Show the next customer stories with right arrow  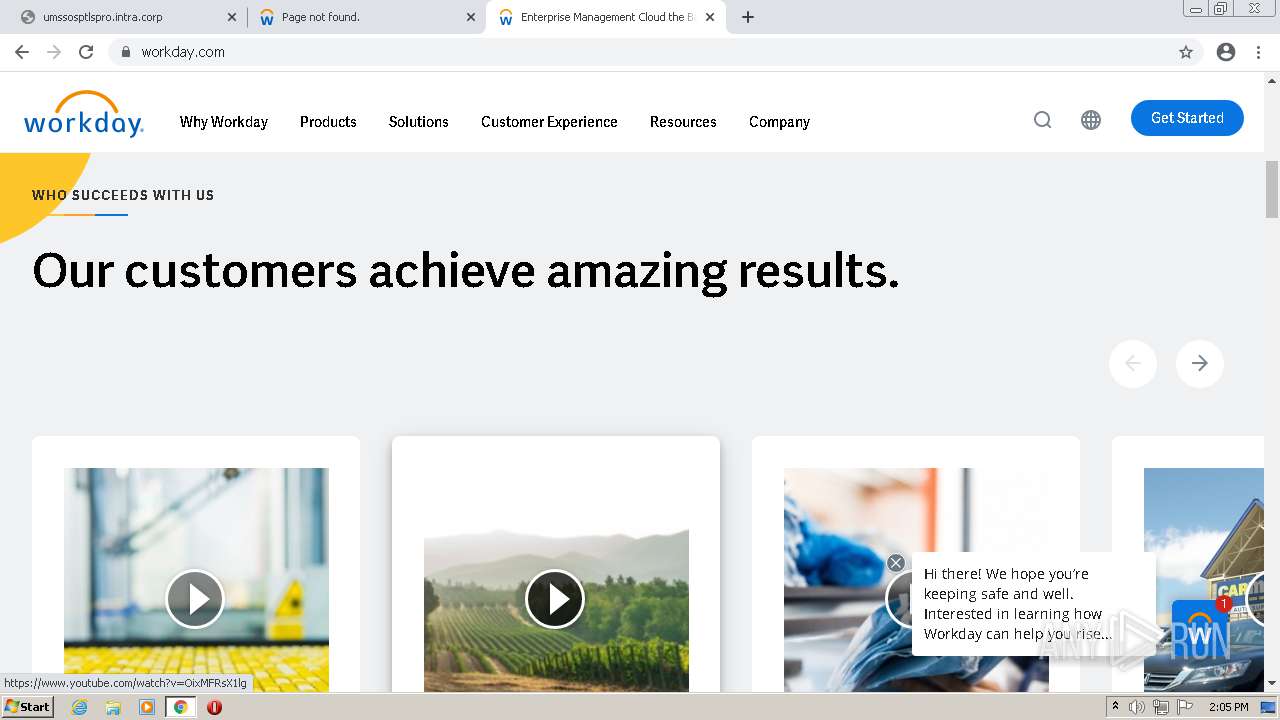tap(1200, 363)
